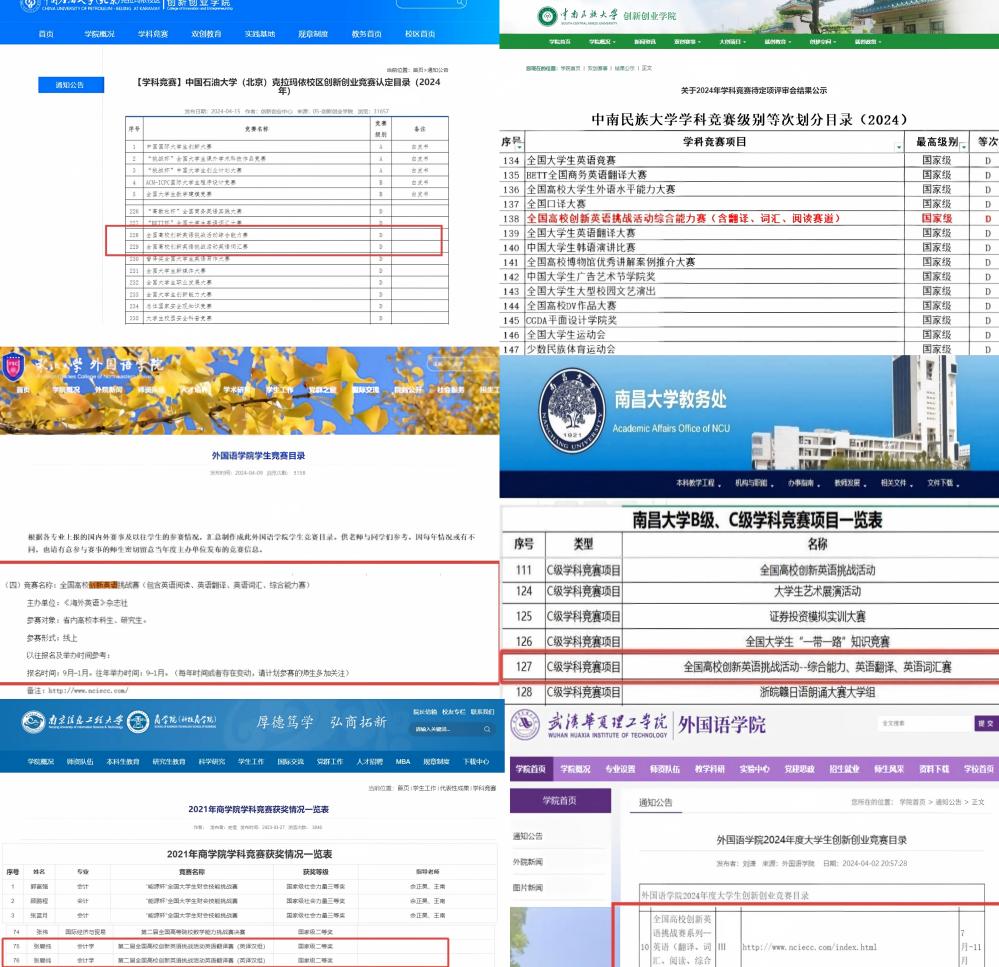999x967 pixels.
Task: Expand 相关文件 dropdown on 南昌大学 nav
Action: click(896, 484)
